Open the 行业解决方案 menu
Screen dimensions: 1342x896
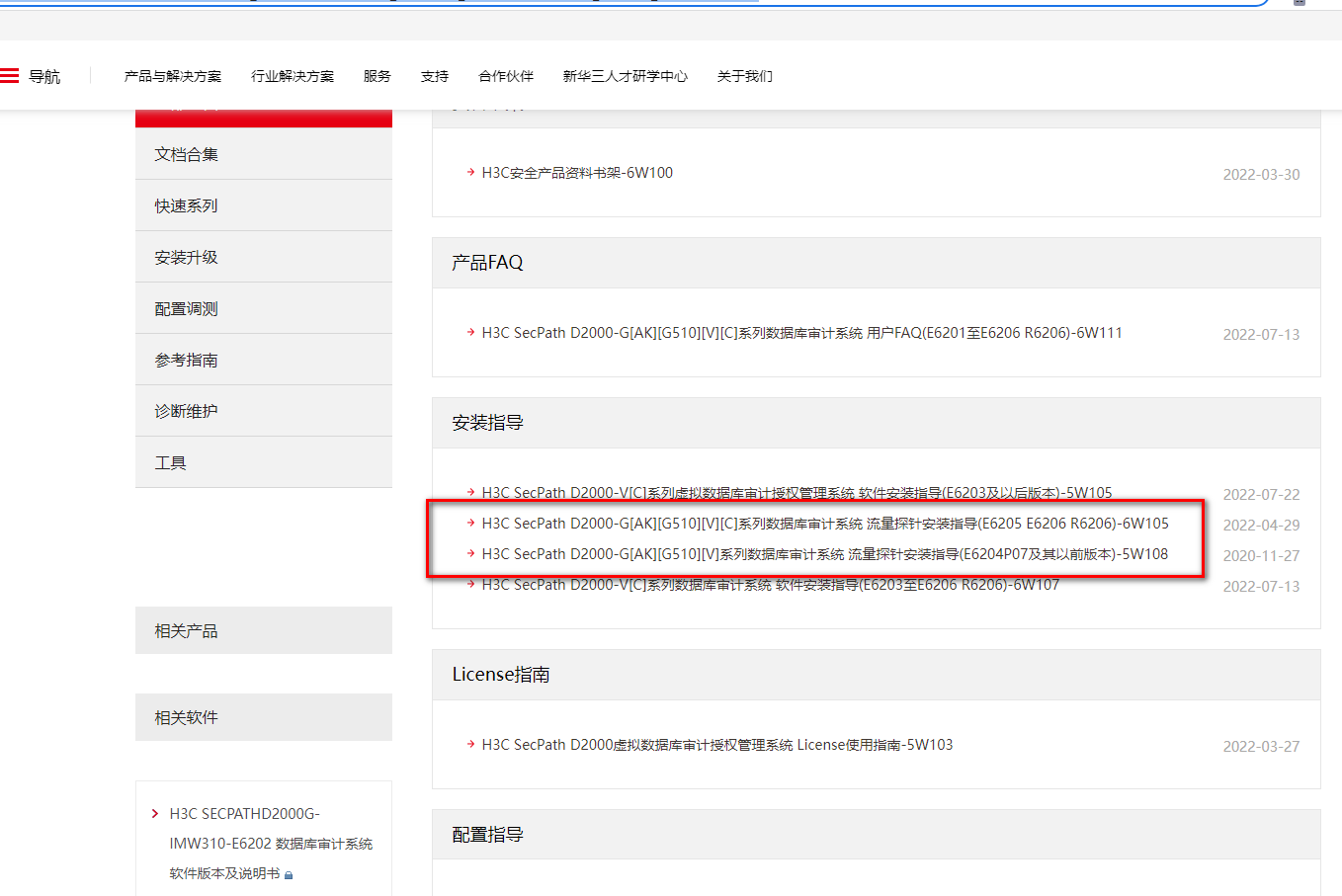point(293,76)
